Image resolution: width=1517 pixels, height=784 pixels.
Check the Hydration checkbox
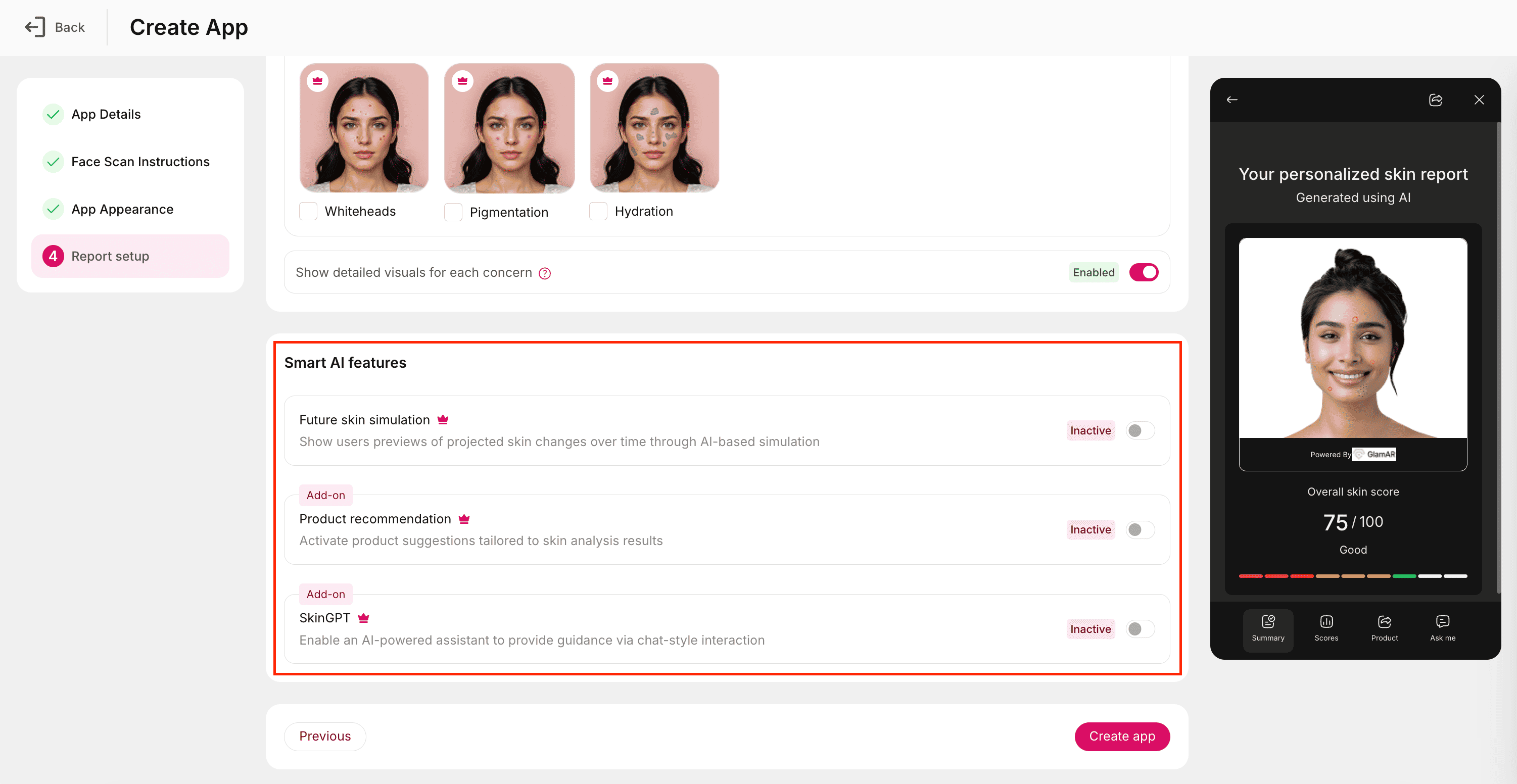point(598,211)
